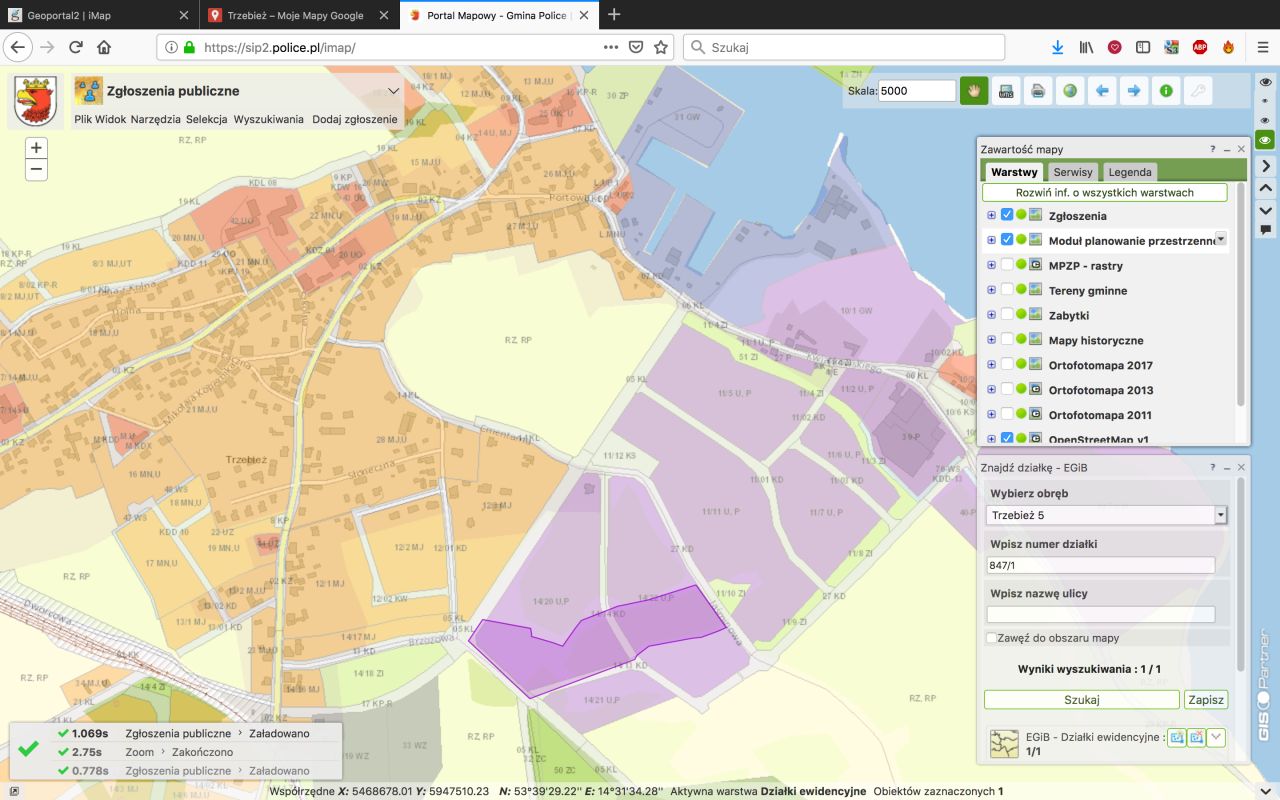Click the Szukaj search button
1280x800 pixels.
[x=1081, y=700]
